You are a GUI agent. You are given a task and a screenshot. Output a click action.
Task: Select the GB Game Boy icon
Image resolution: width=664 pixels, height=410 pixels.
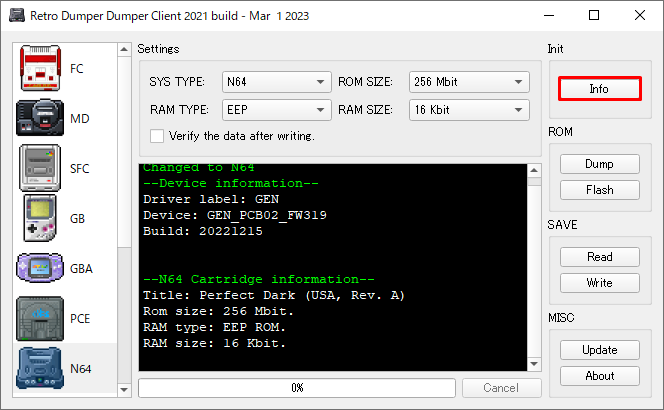(x=40, y=217)
